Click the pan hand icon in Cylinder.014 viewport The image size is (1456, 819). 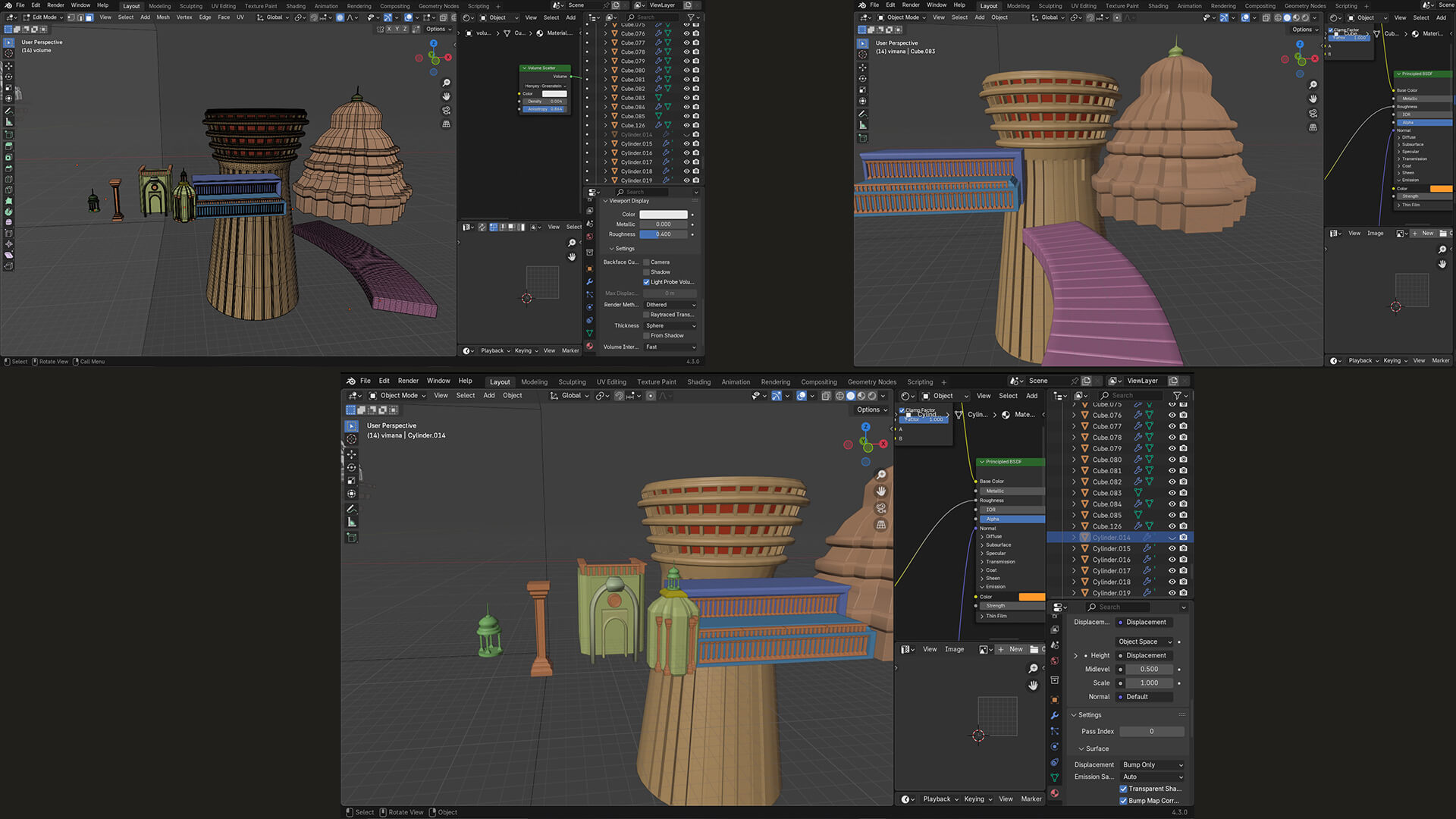[881, 491]
